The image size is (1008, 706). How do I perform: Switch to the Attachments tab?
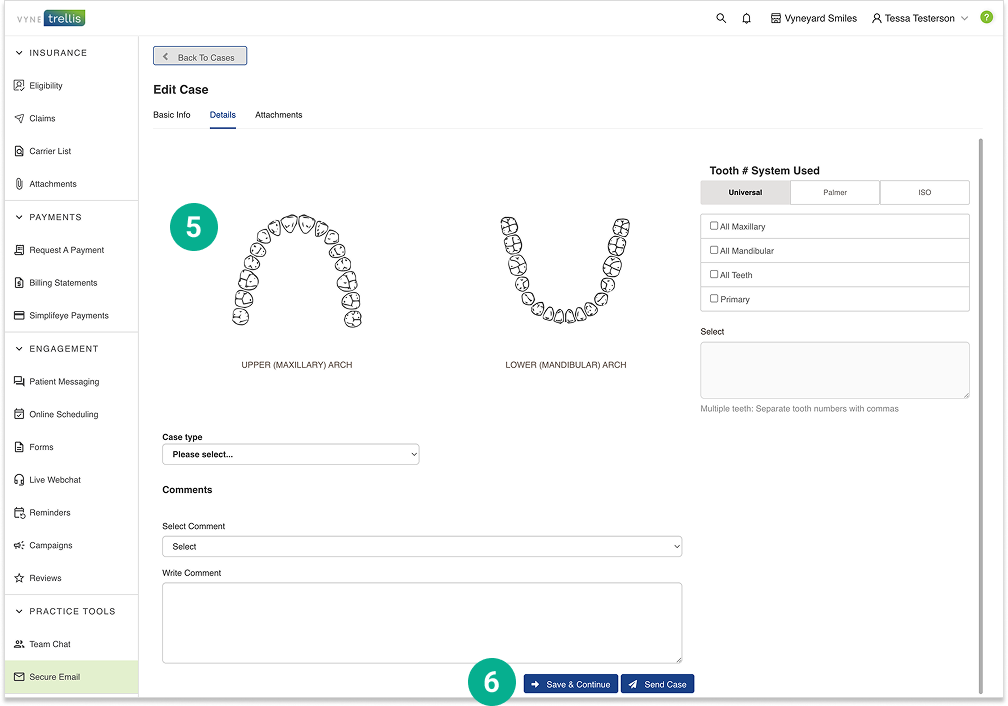278,115
